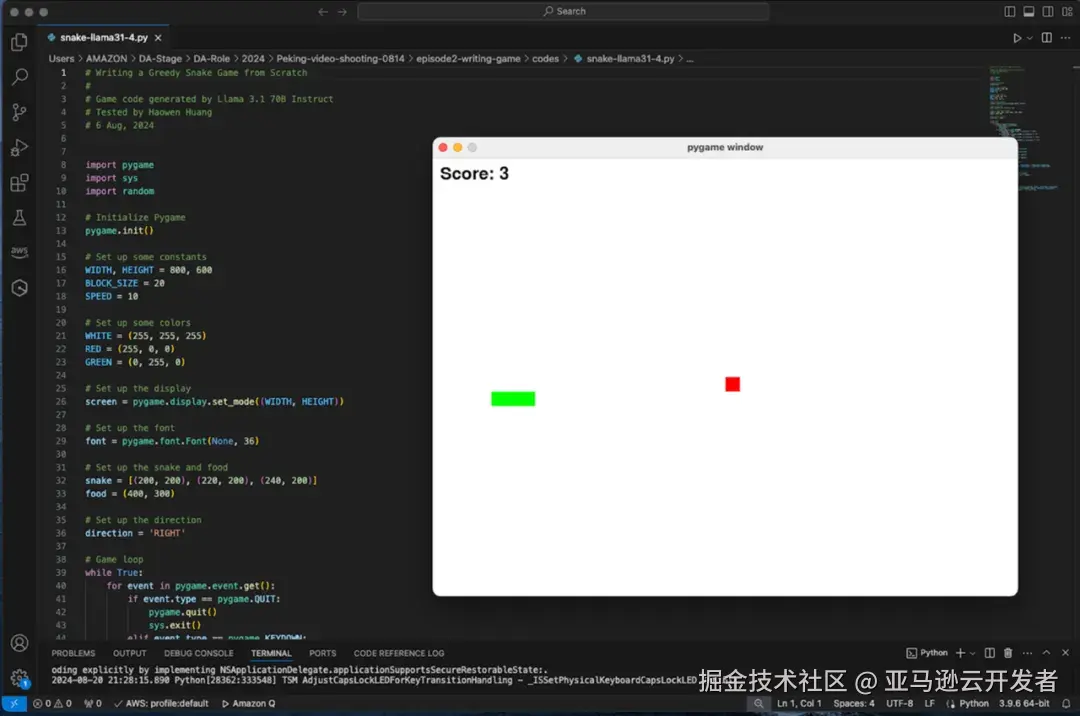Split the editor to the right
Viewport: 1080px width, 716px height.
pos(1046,38)
